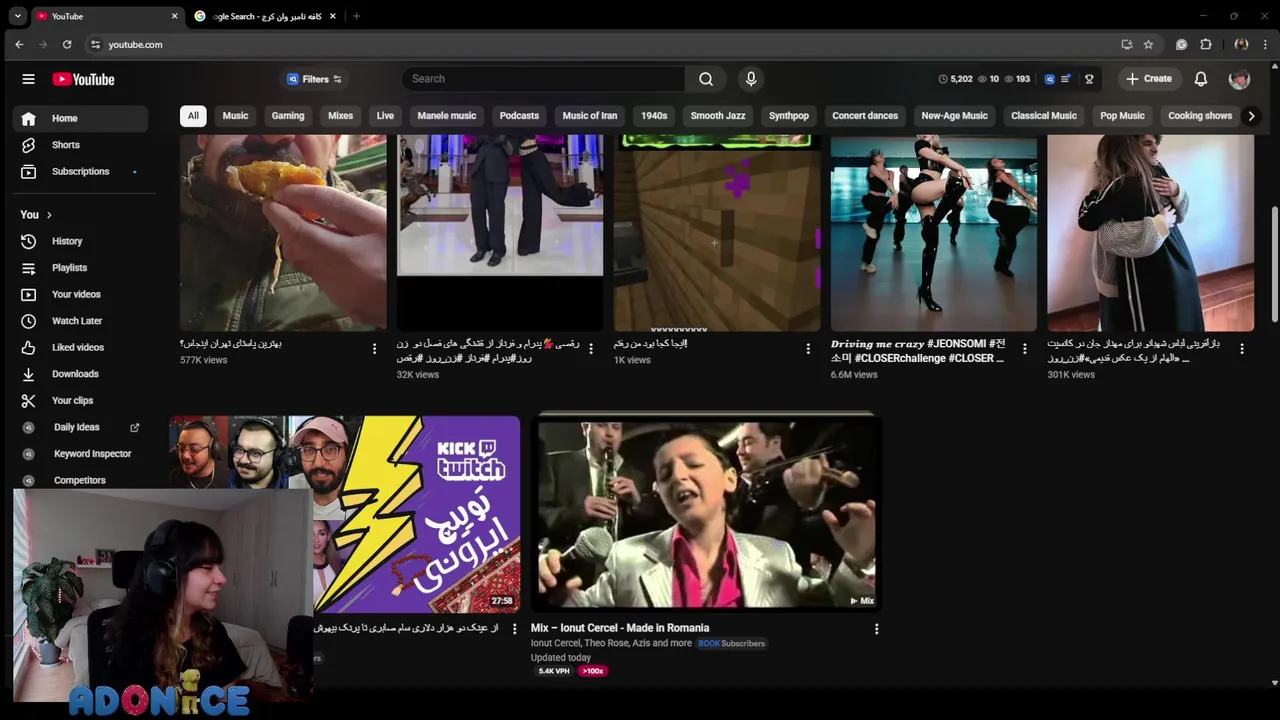Select the New-Age Music chip
This screenshot has width=1280, height=720.
(954, 116)
